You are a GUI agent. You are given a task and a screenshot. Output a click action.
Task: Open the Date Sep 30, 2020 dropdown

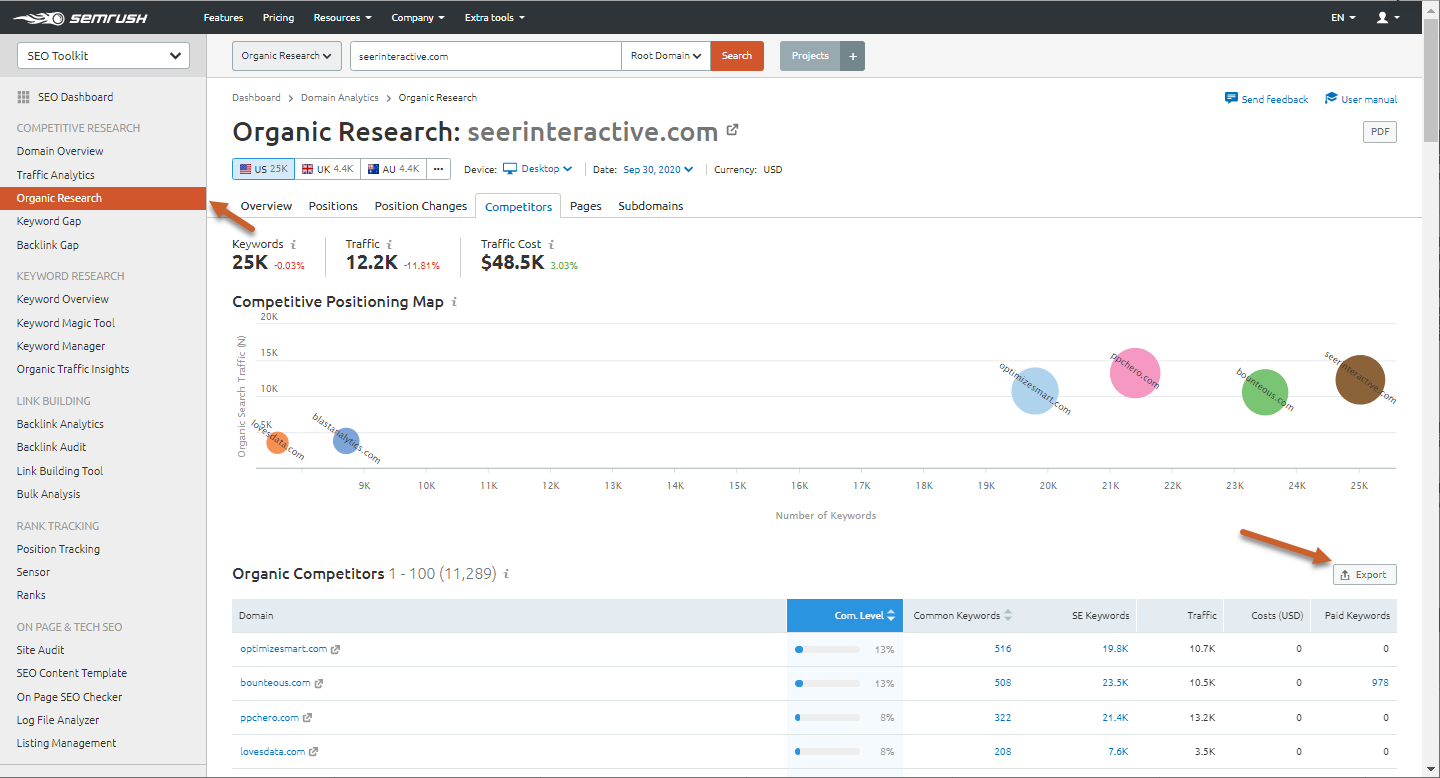(x=658, y=170)
